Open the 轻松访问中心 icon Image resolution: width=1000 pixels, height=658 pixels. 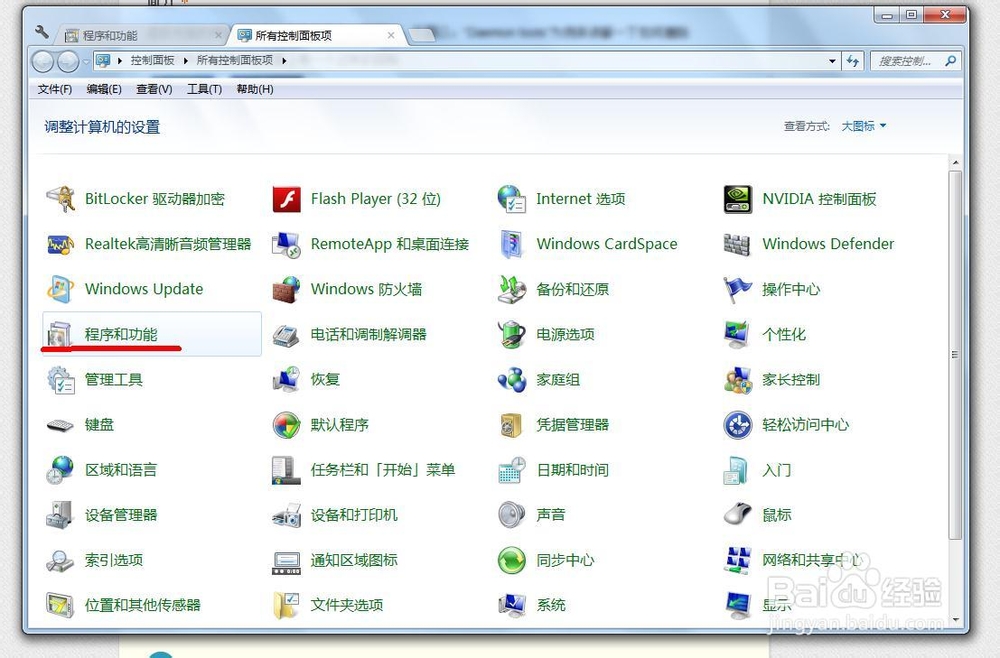coord(738,425)
